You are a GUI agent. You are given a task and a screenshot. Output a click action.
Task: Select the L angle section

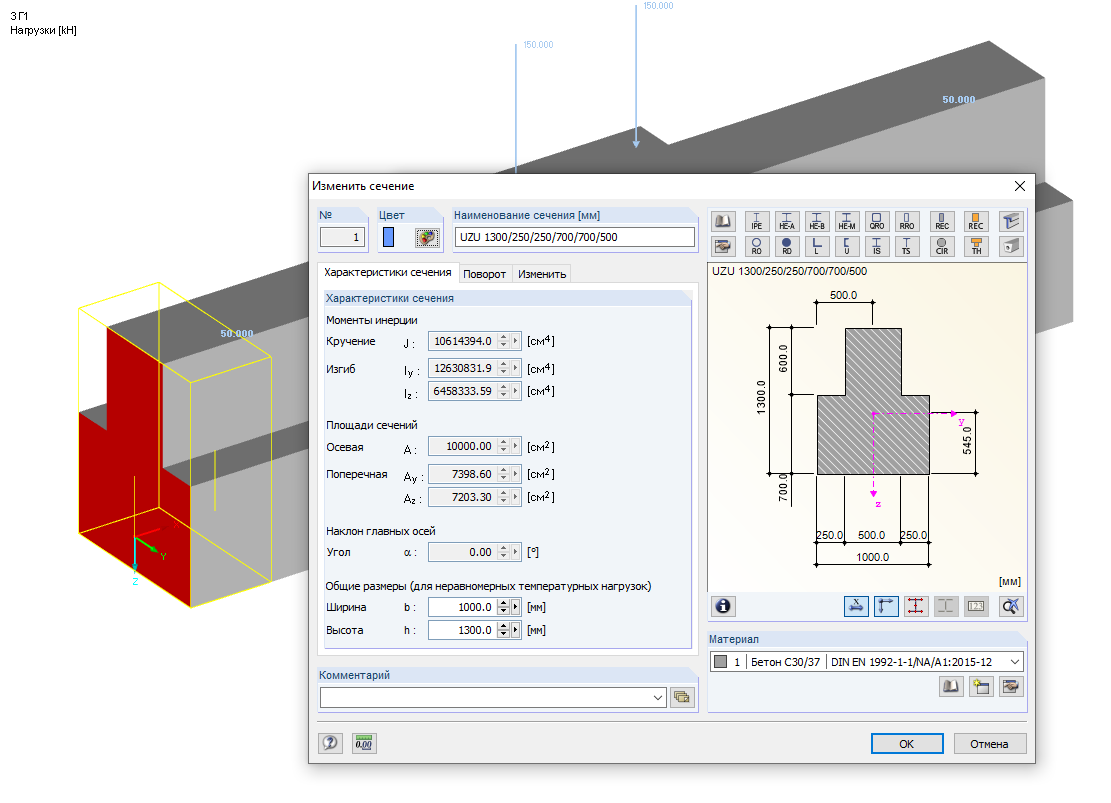tap(817, 246)
